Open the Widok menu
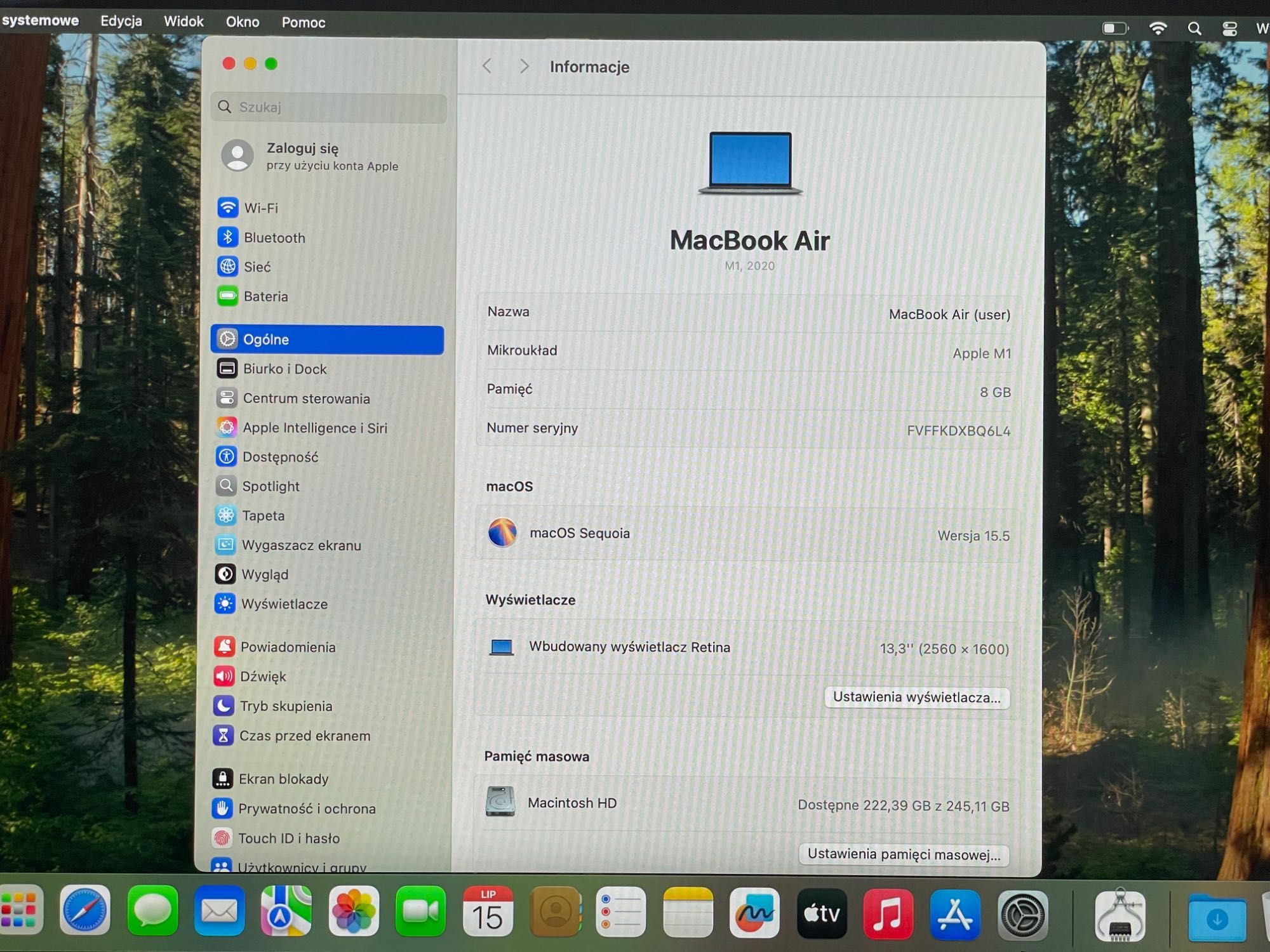The height and width of the screenshot is (952, 1270). (x=184, y=22)
